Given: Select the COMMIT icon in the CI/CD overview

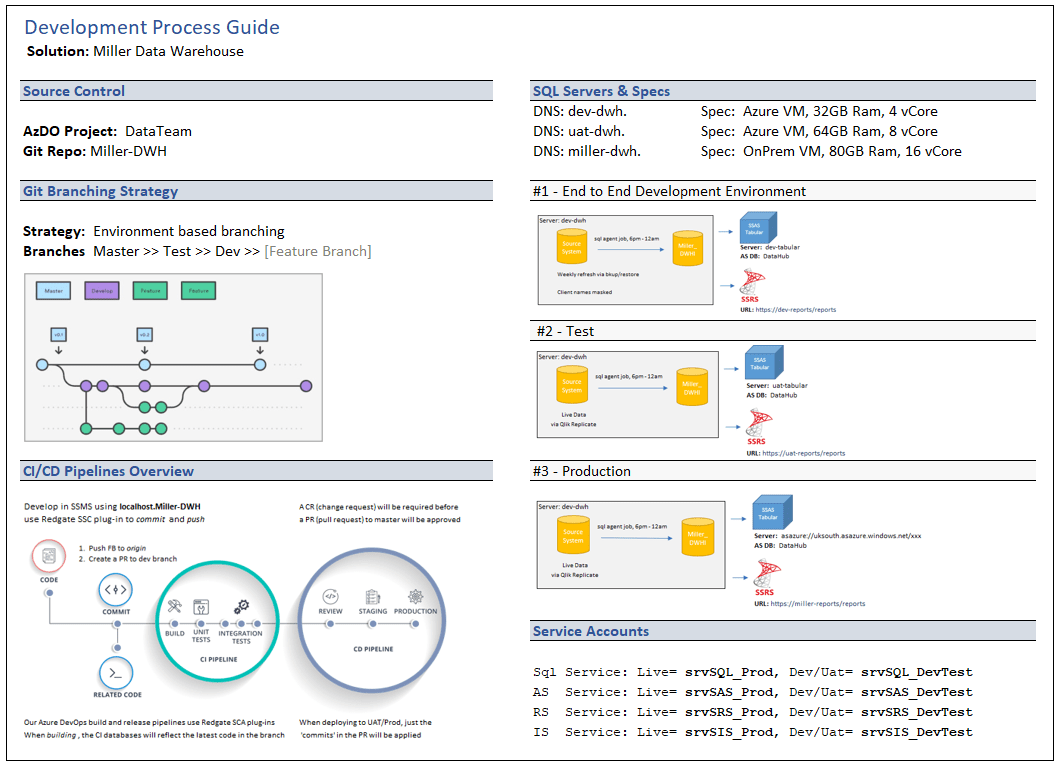Looking at the screenshot, I should [x=115, y=591].
